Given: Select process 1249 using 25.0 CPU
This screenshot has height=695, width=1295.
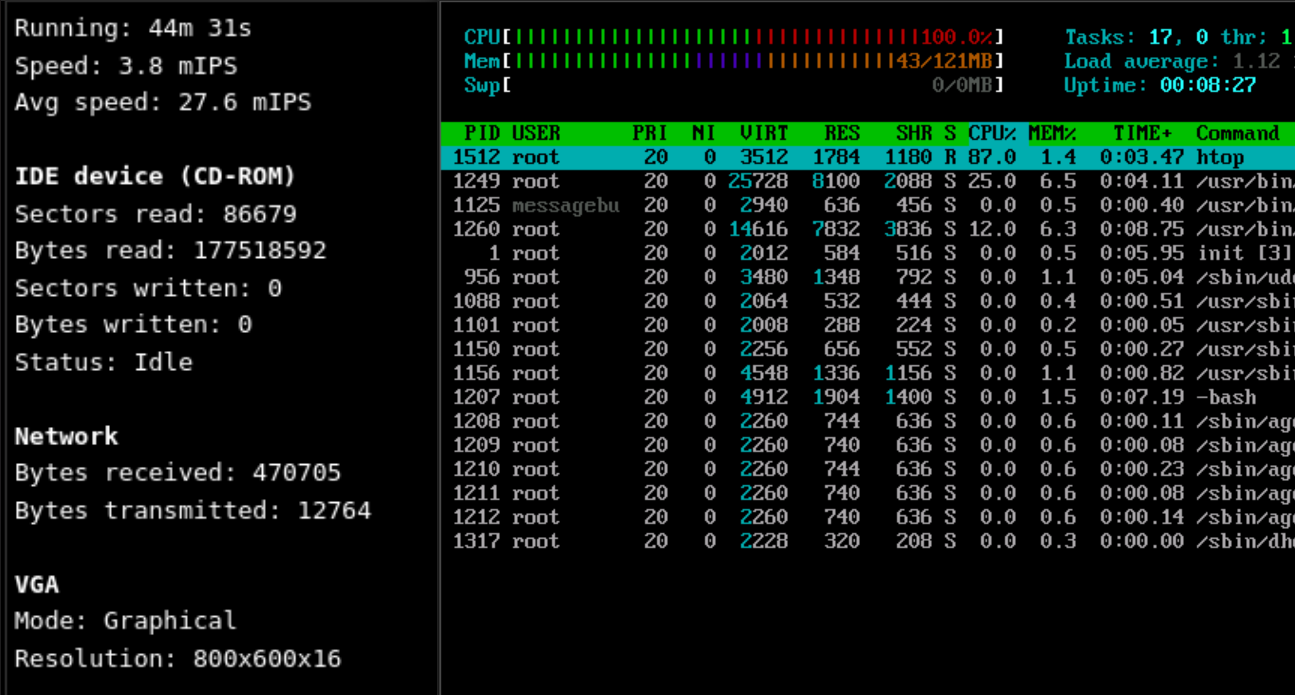Looking at the screenshot, I should (860, 181).
